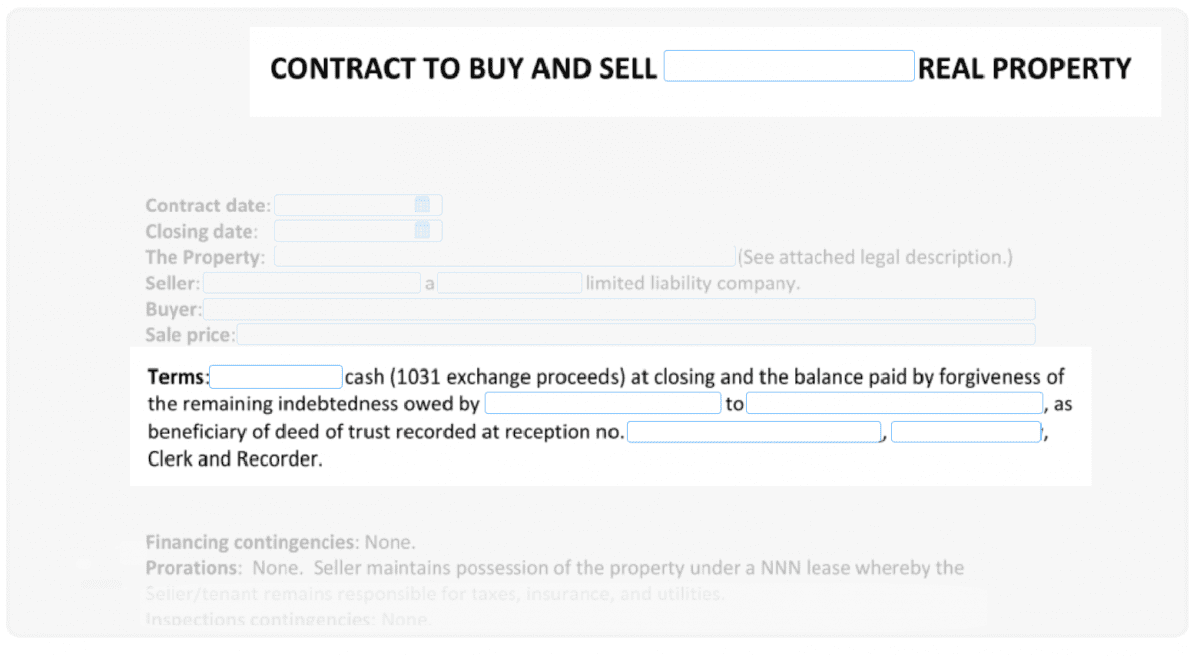
Task: Select the Sale price field
Action: (635, 335)
